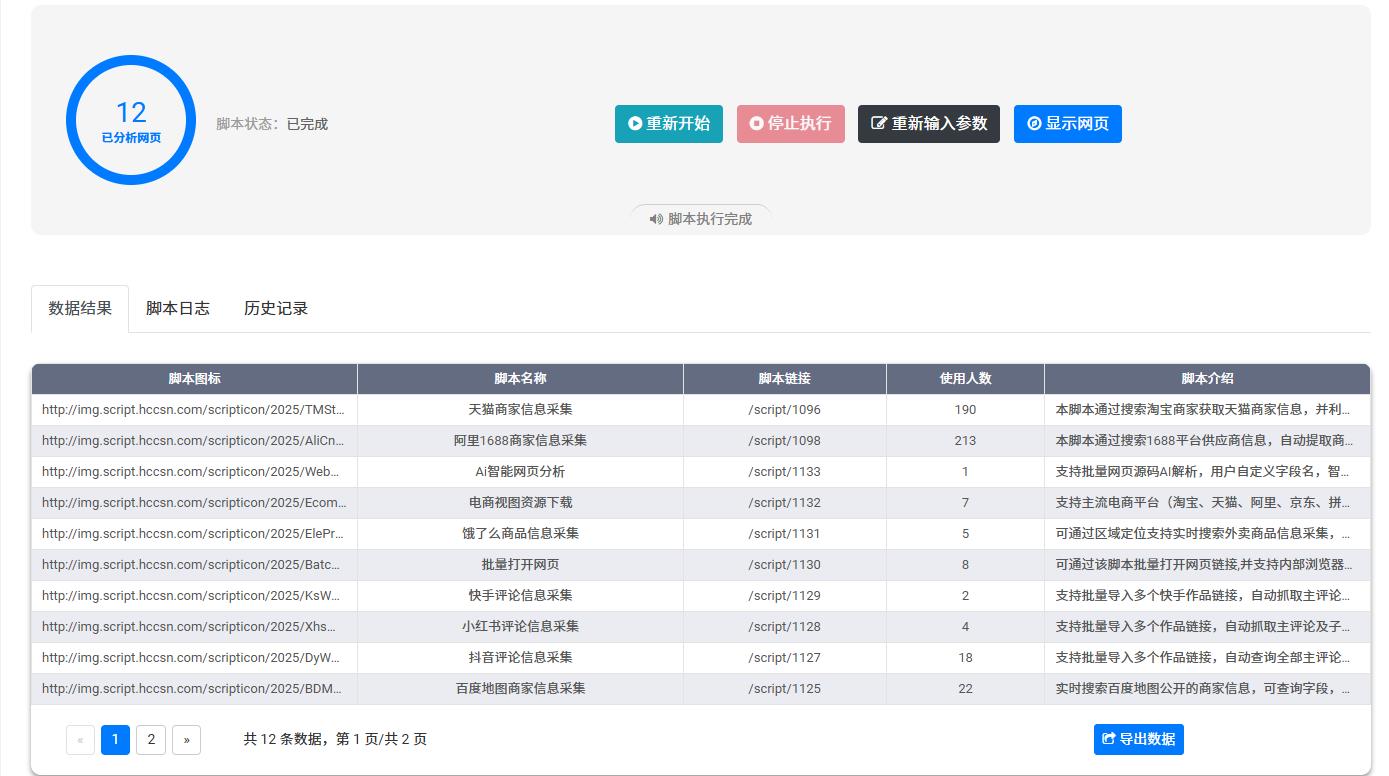Click the /script/1131 link cell
Image resolution: width=1389 pixels, height=776 pixels.
click(x=785, y=534)
